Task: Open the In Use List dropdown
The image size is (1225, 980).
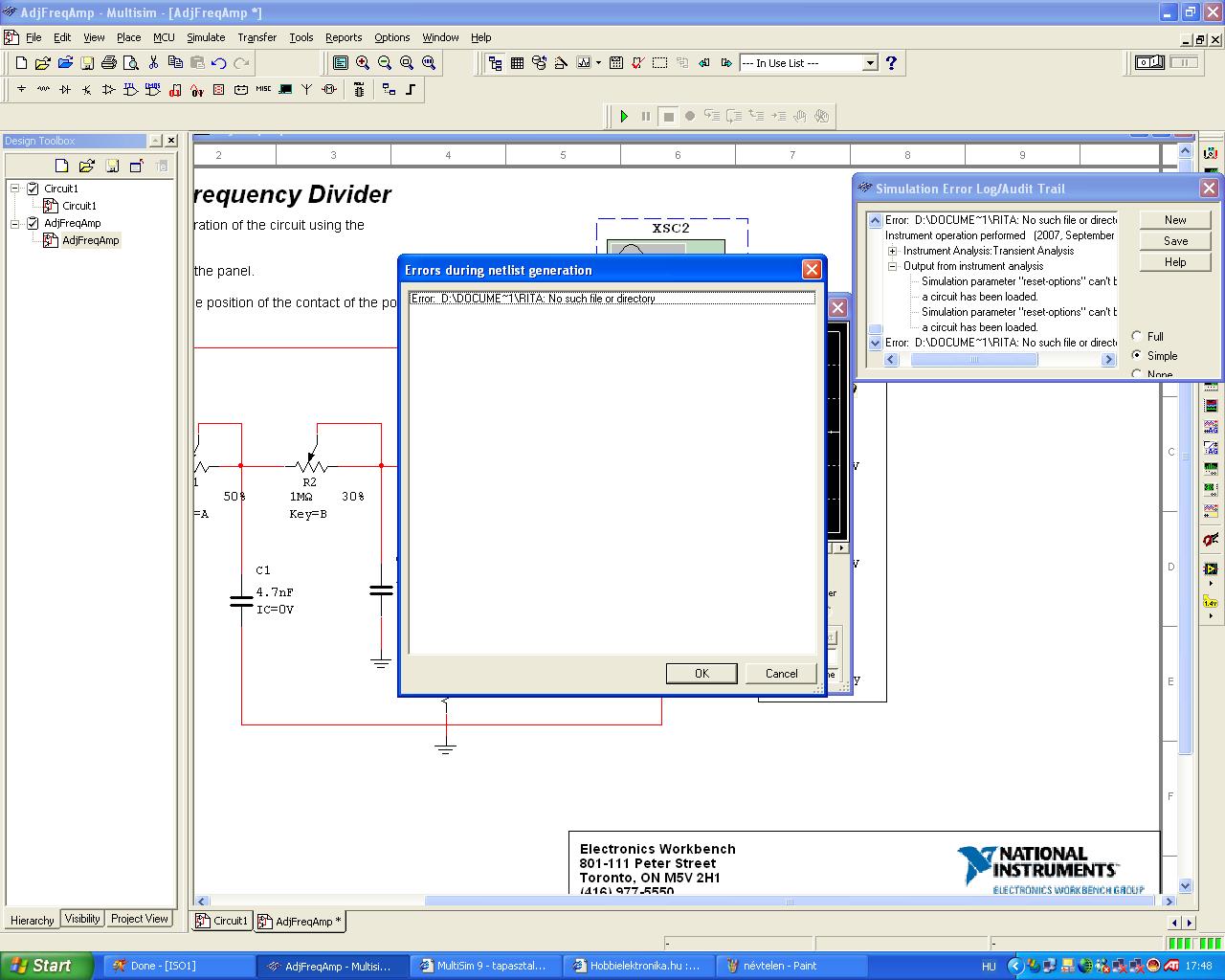Action: pyautogui.click(x=870, y=63)
